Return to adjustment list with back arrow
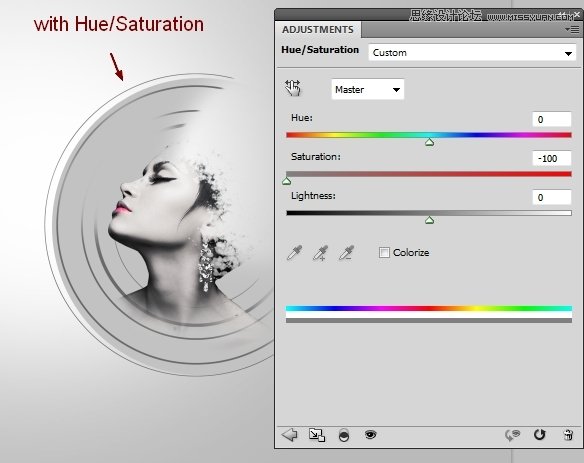Viewport: 584px width, 463px height. (x=289, y=434)
